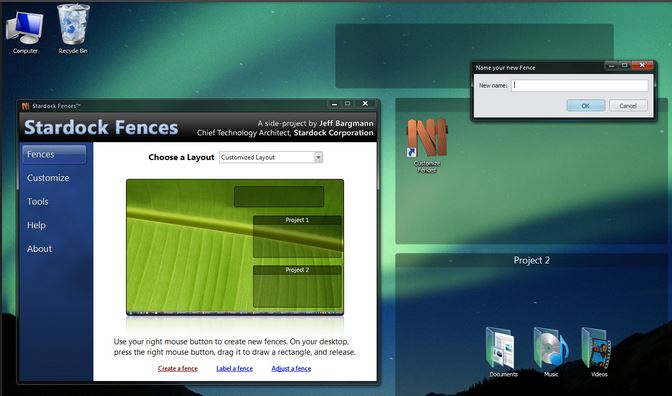This screenshot has height=396, width=672.
Task: Click the unnamed fence in layout preview
Action: (279, 197)
